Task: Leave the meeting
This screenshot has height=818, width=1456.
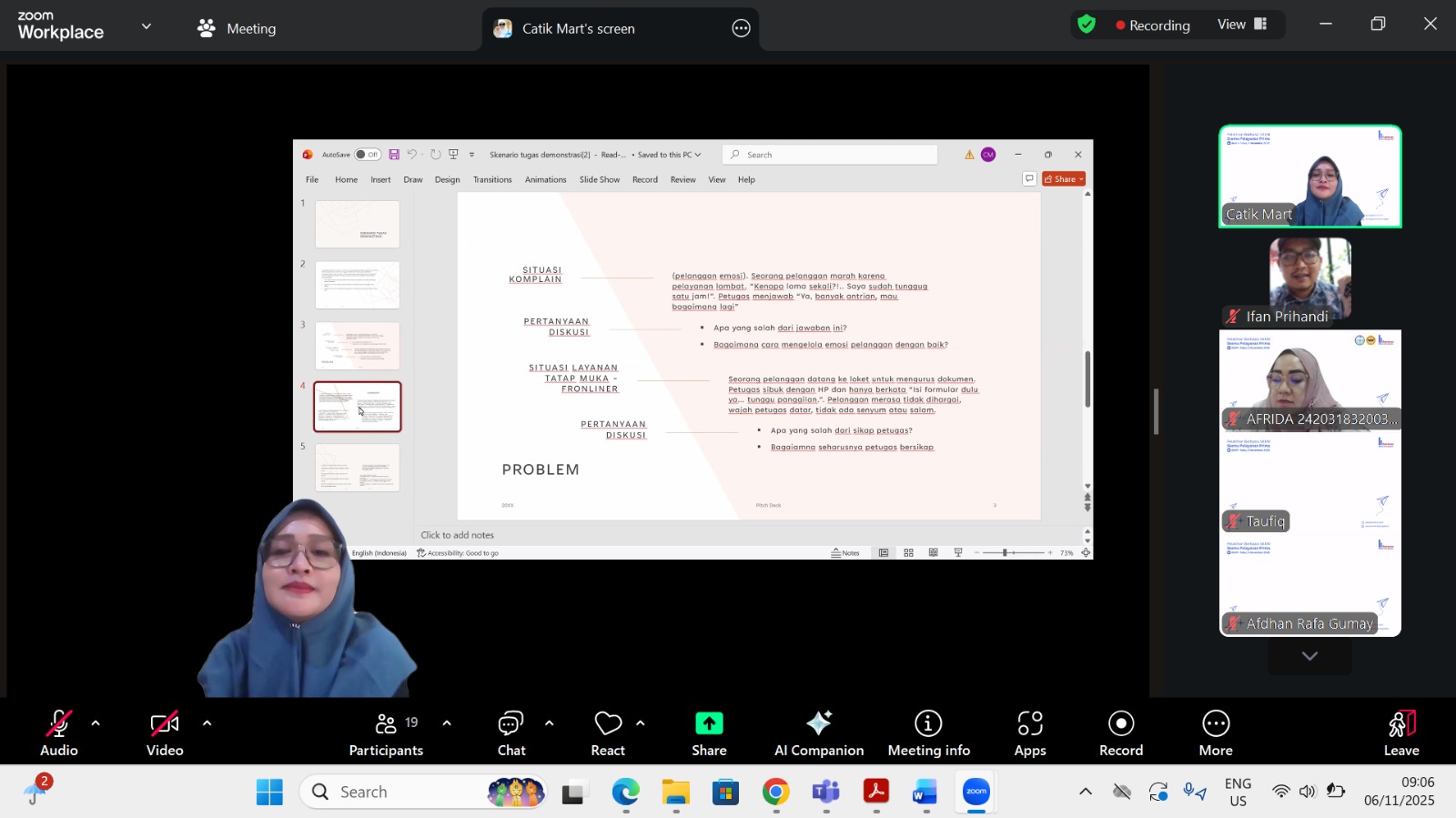Action: point(1400,733)
